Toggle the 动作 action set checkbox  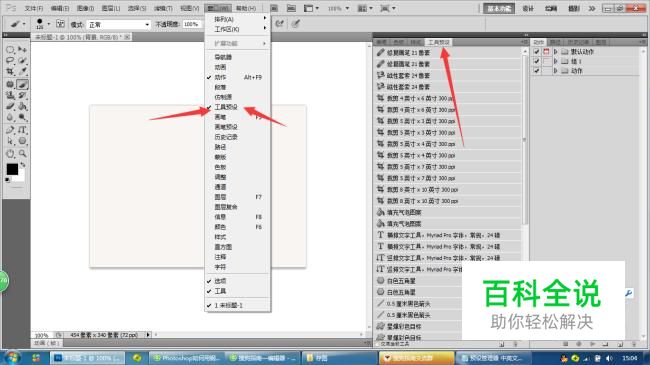[537, 71]
